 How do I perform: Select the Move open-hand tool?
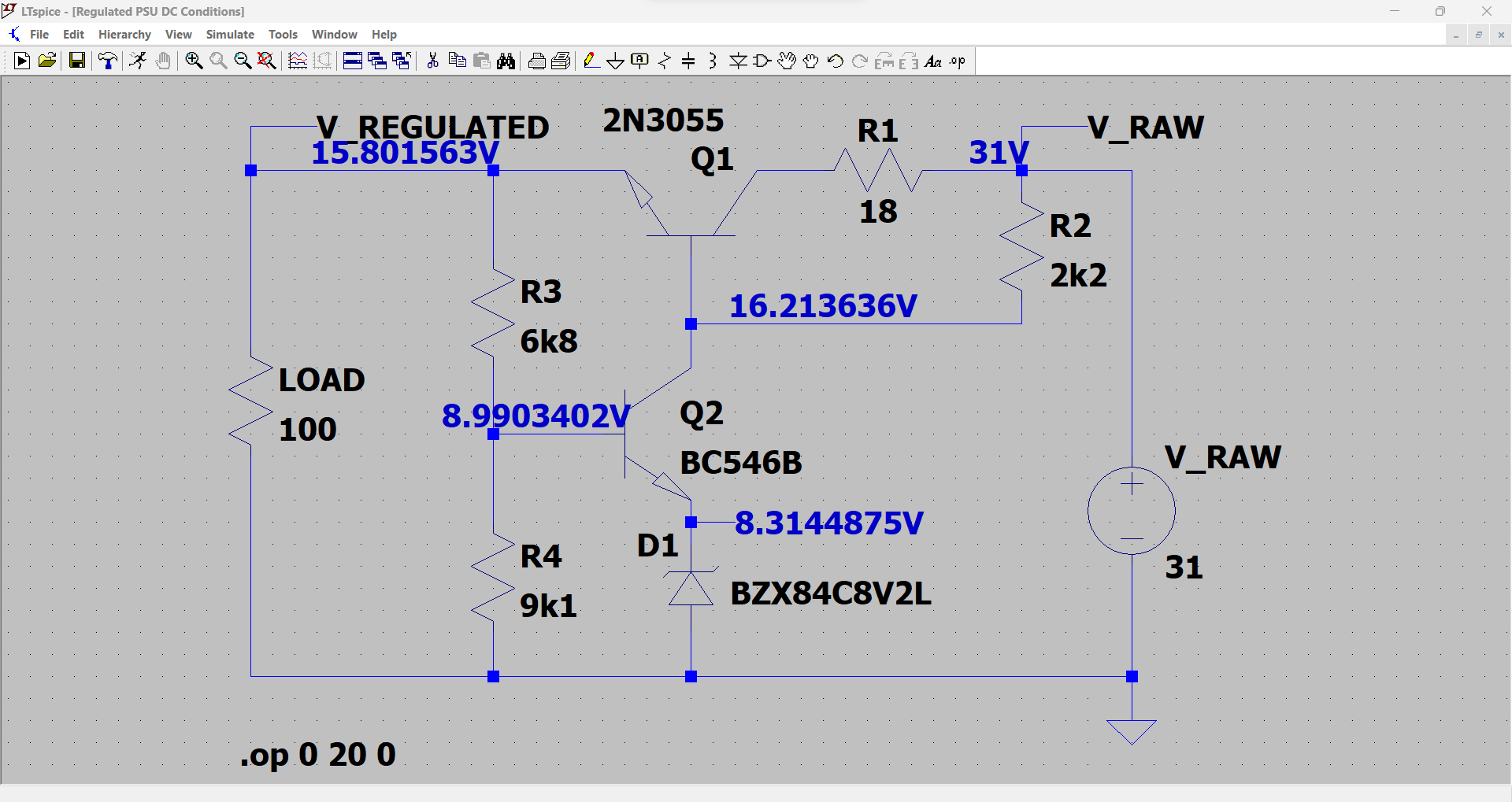click(787, 61)
